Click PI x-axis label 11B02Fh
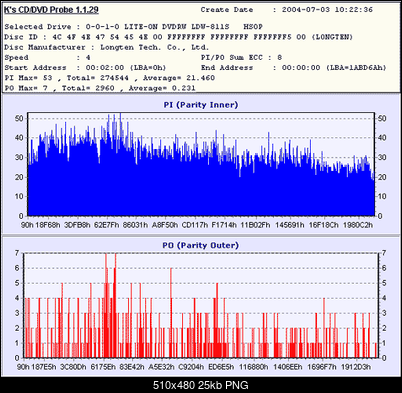Image resolution: width=402 pixels, height=393 pixels. tap(255, 225)
